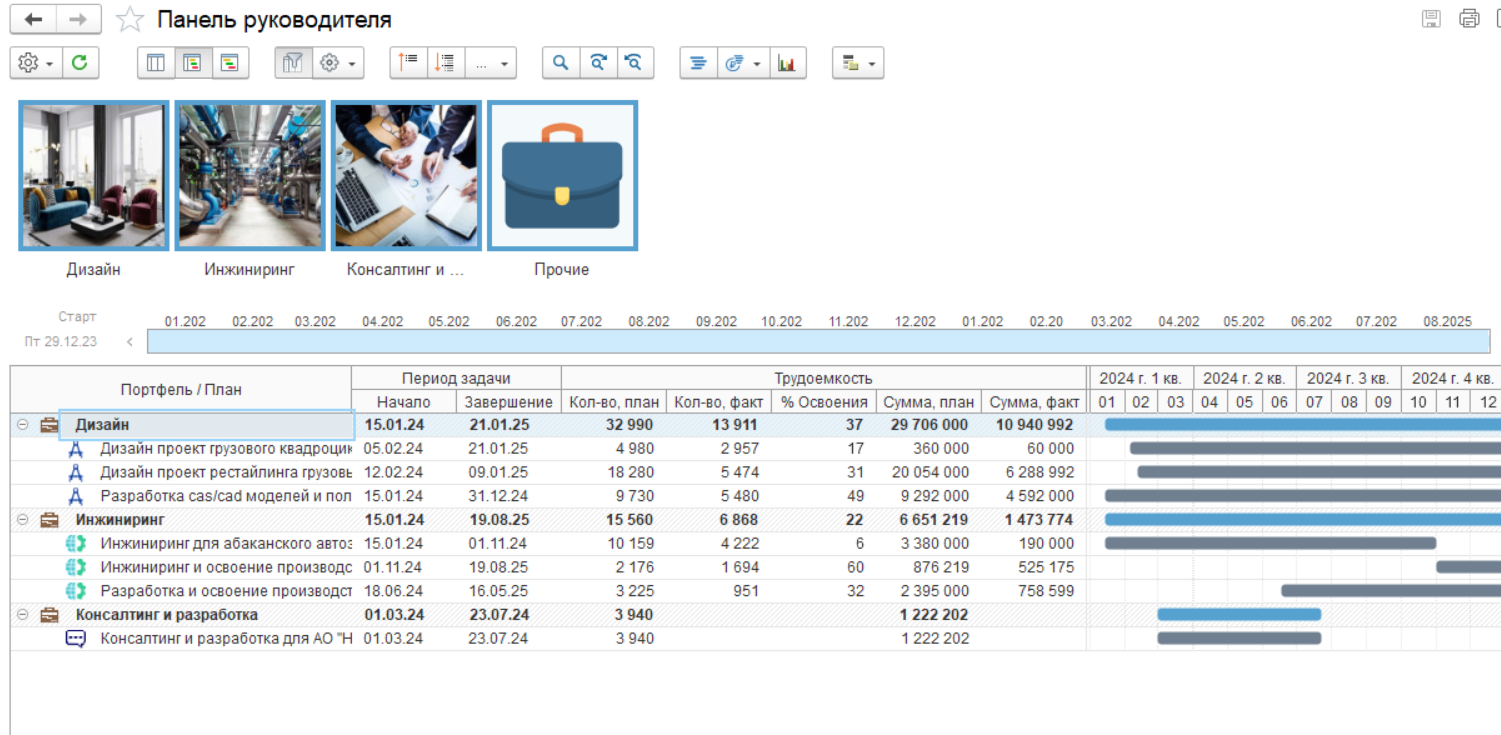Click the sort descending levels icon
This screenshot has height=735, width=1501.
tap(445, 63)
